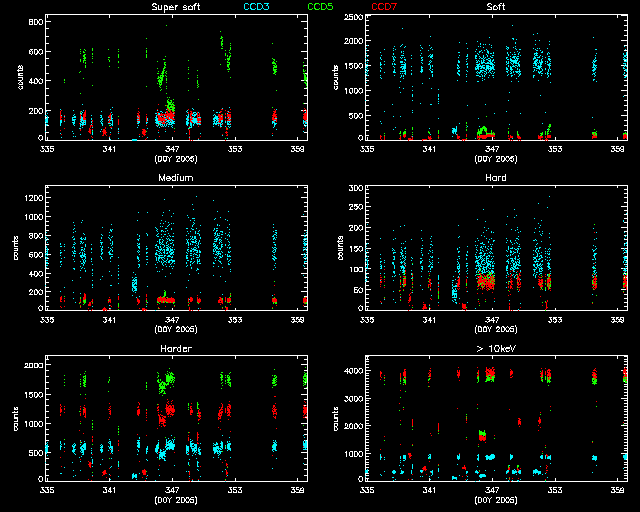Click the 'Hard' panel title

tap(494, 178)
